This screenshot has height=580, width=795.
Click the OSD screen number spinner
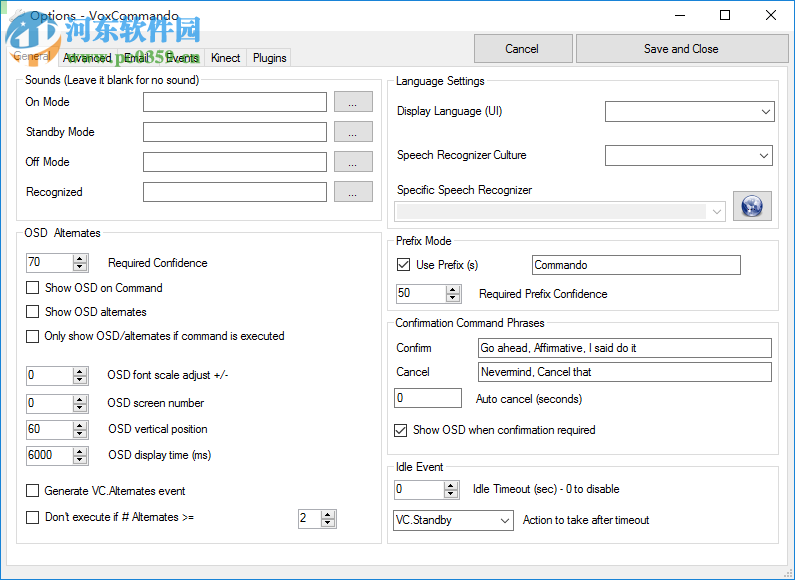80,404
